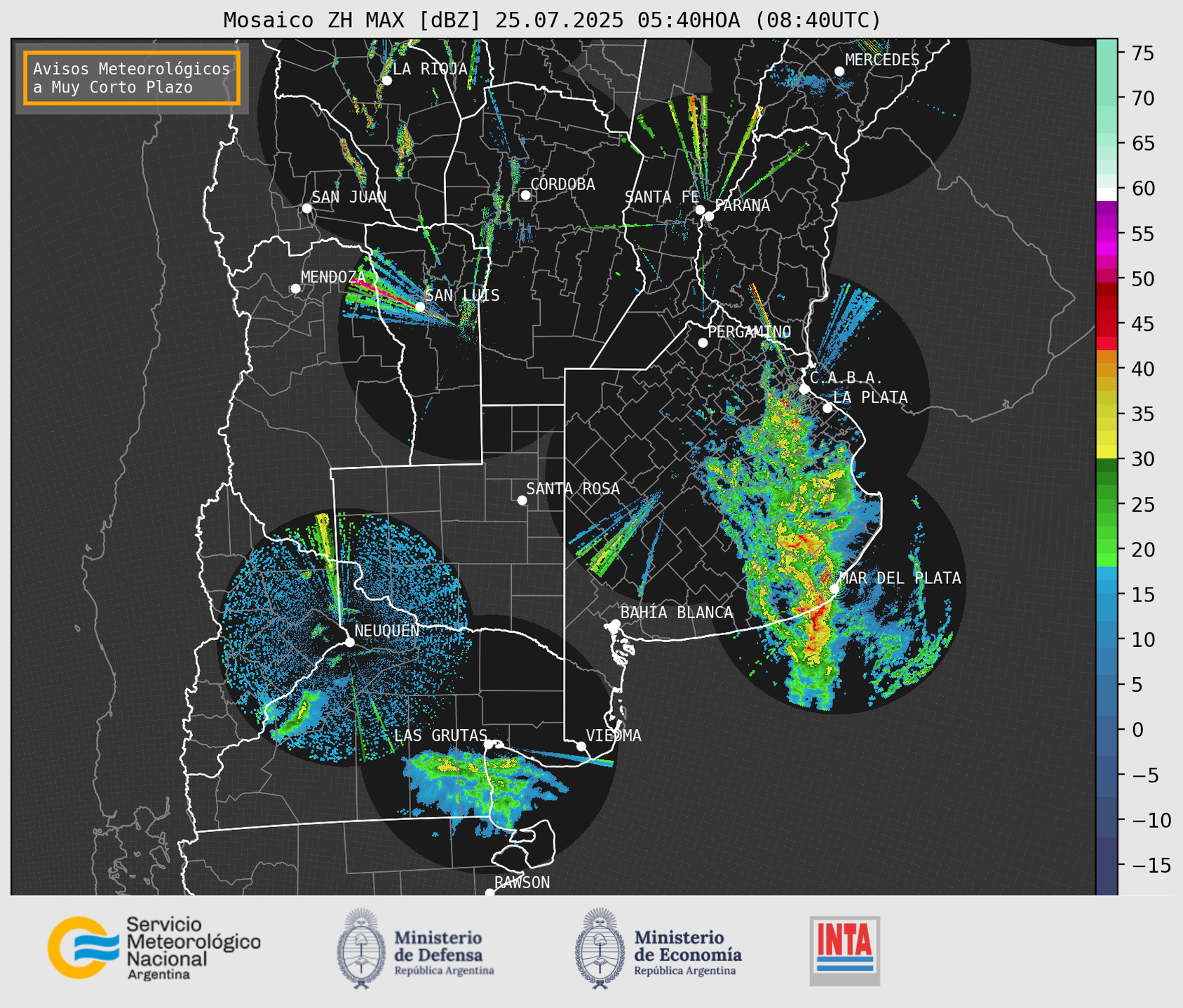Click the 0 scale label

[1137, 730]
